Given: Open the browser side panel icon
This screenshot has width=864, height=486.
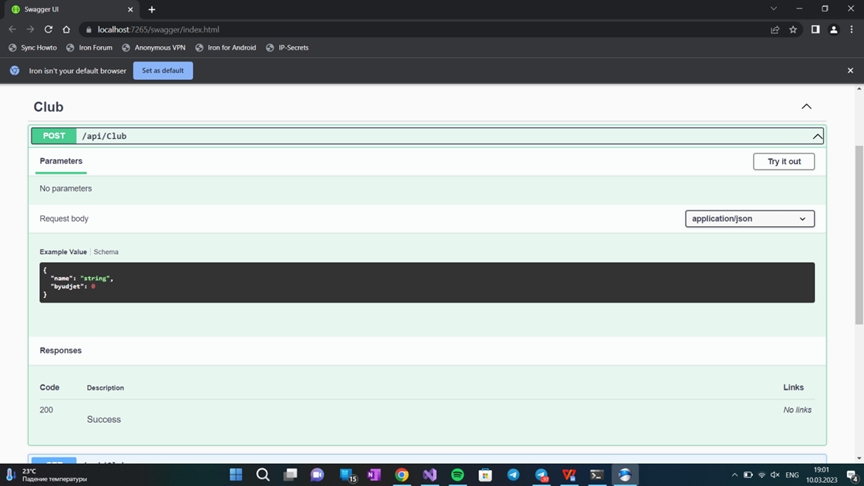Looking at the screenshot, I should tap(815, 30).
